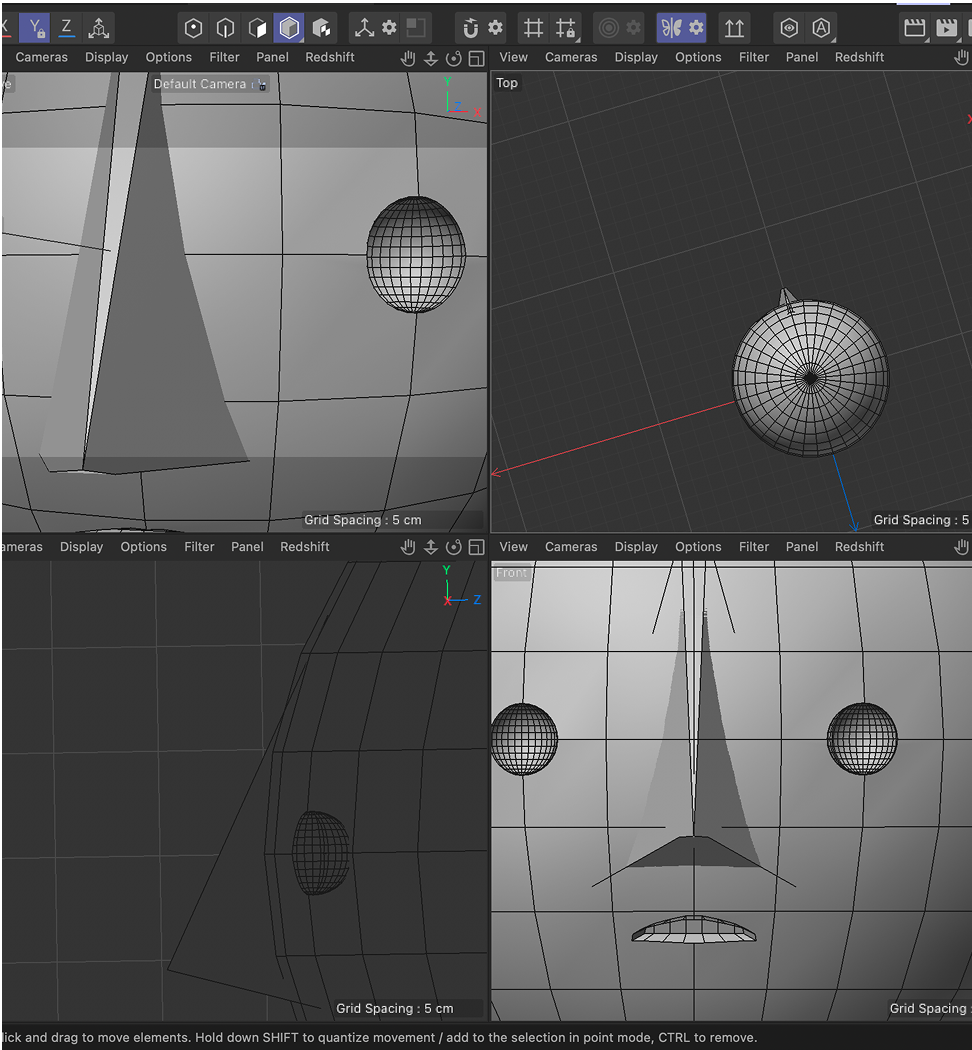Screen dimensions: 972x1050
Task: Click Redshift in the Front viewport menu bar
Action: pyautogui.click(x=859, y=546)
